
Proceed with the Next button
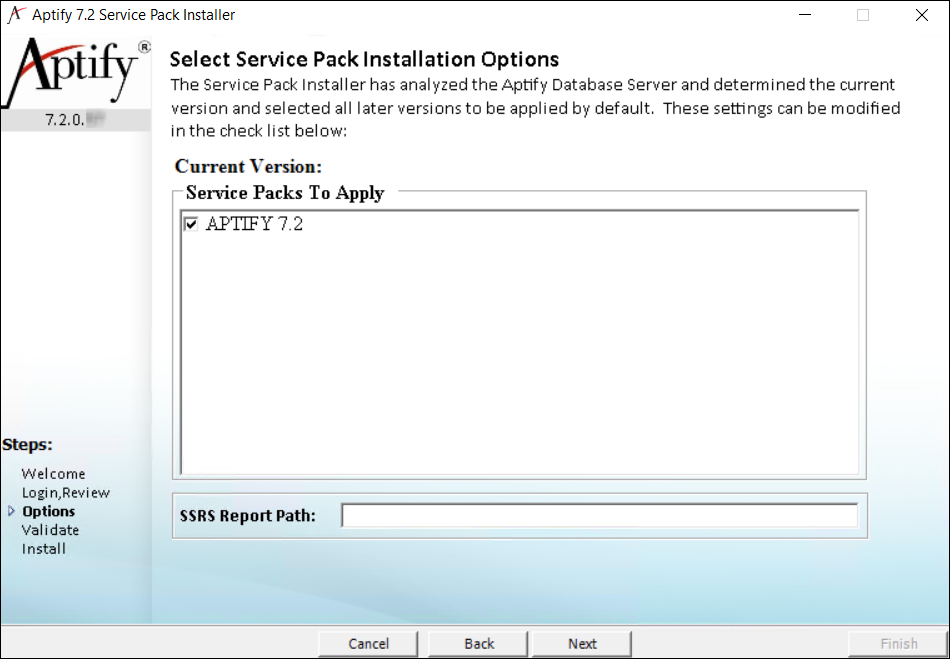582,644
